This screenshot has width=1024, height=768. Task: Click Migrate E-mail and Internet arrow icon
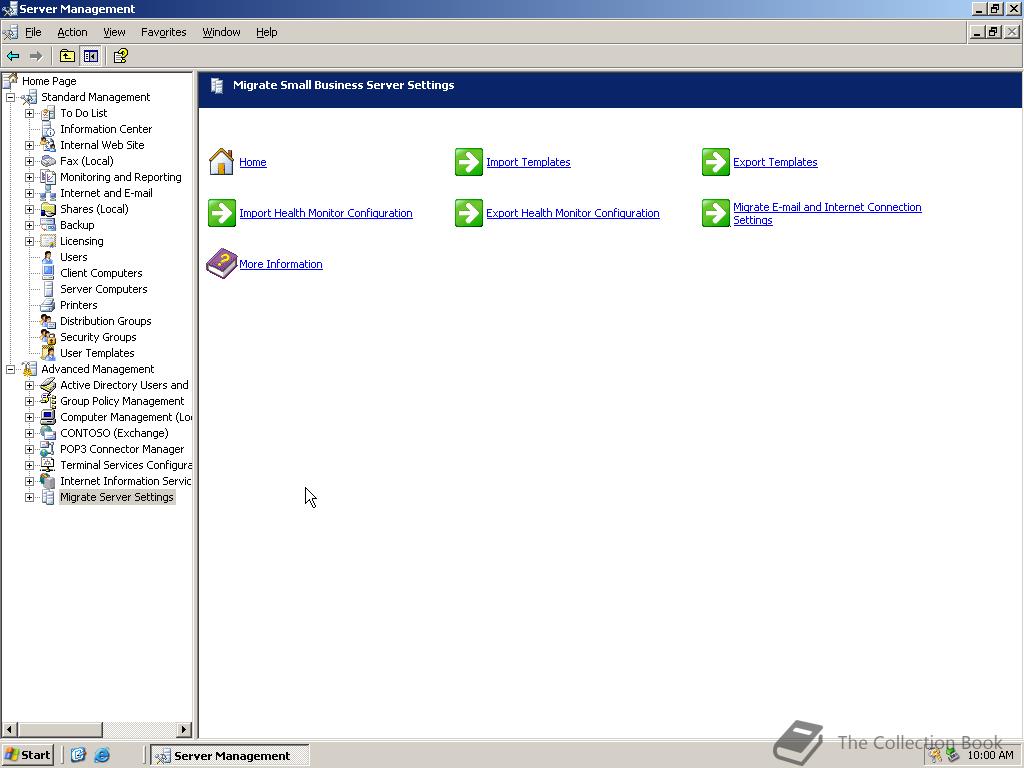[x=716, y=213]
